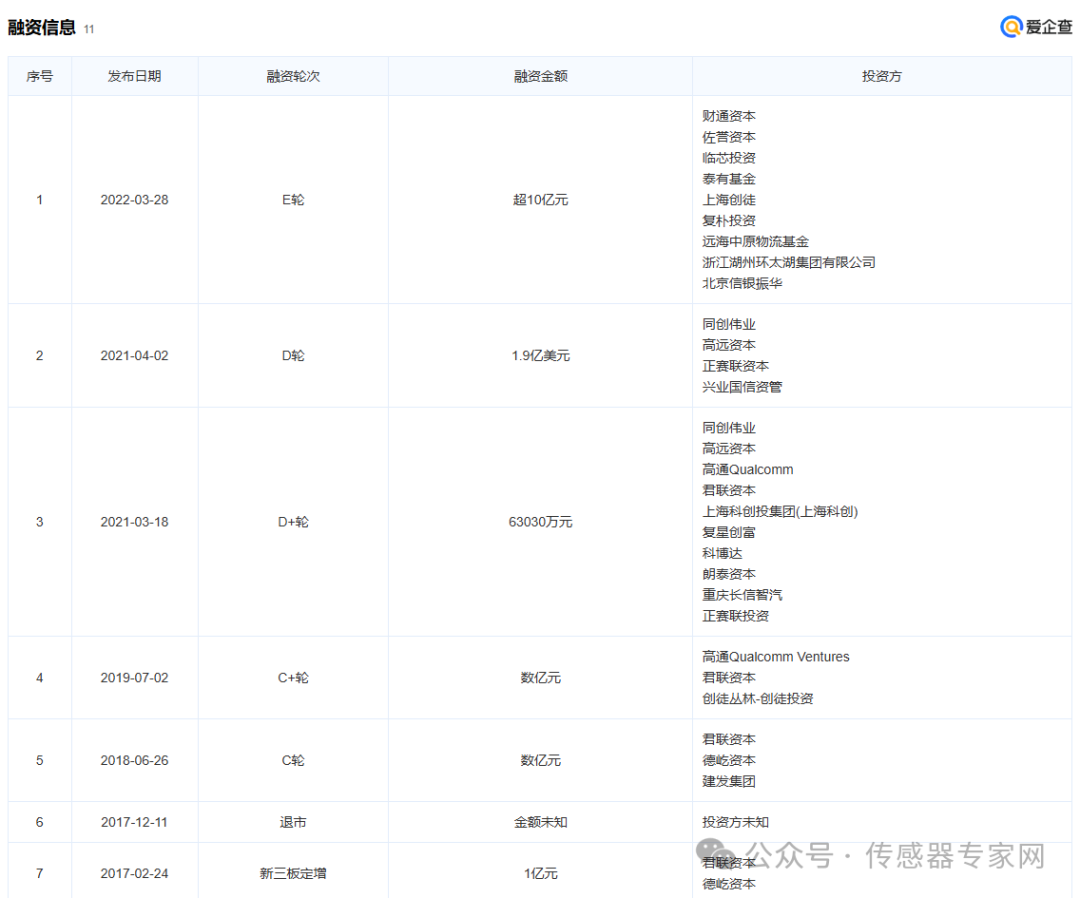Open investor 科博达

click(722, 553)
